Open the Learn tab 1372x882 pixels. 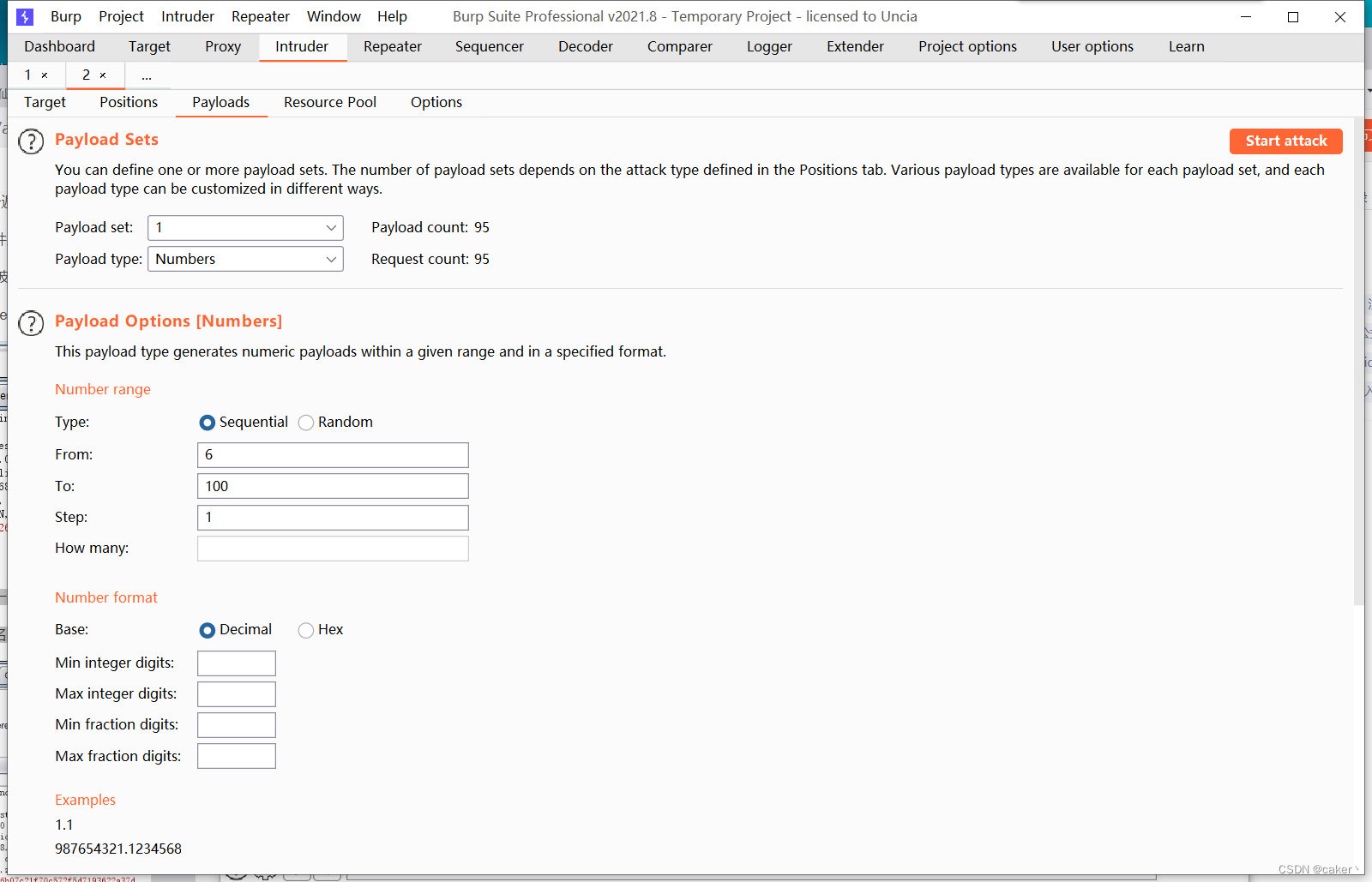[x=1186, y=46]
